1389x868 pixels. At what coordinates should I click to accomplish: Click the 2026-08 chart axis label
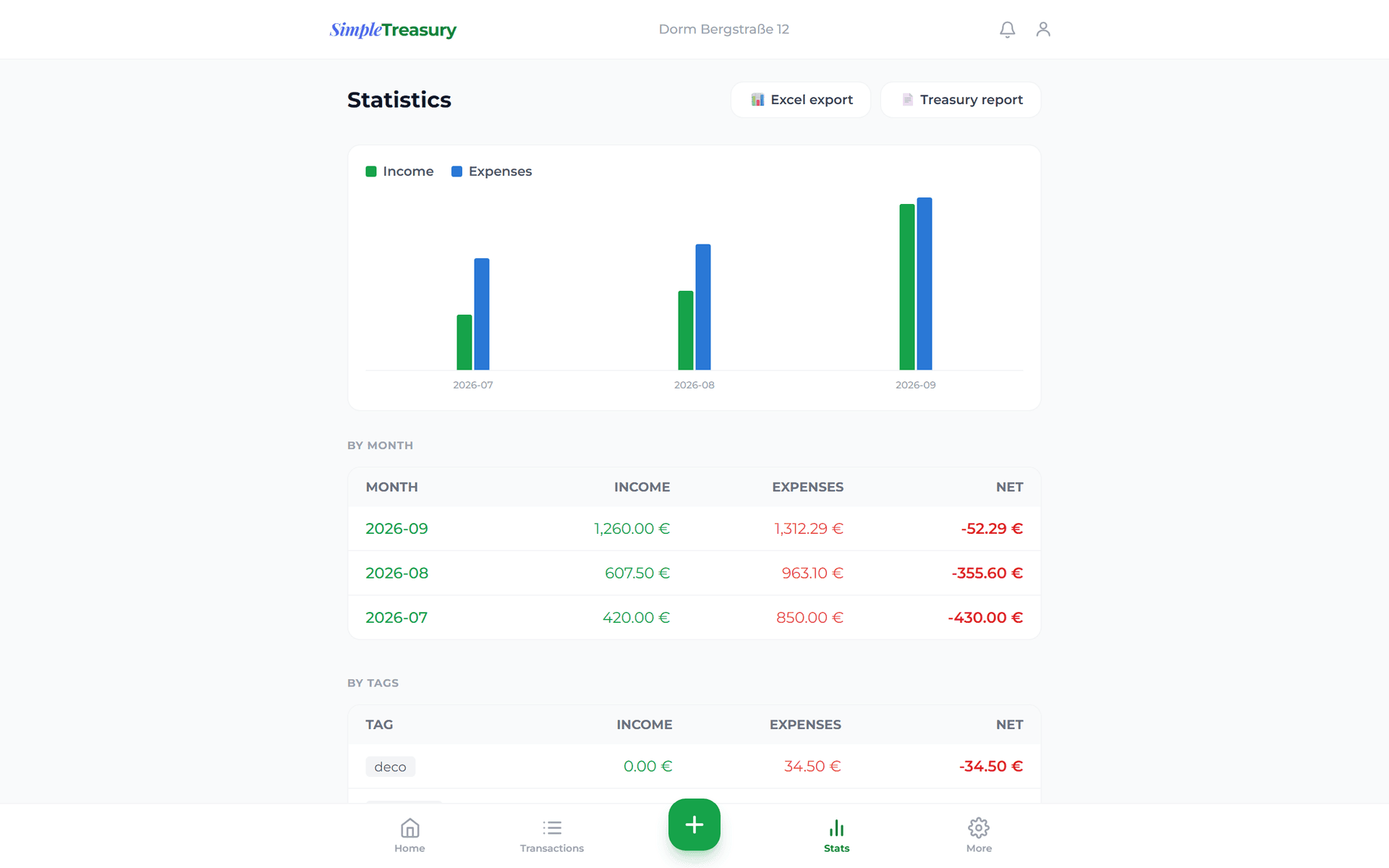click(x=694, y=385)
